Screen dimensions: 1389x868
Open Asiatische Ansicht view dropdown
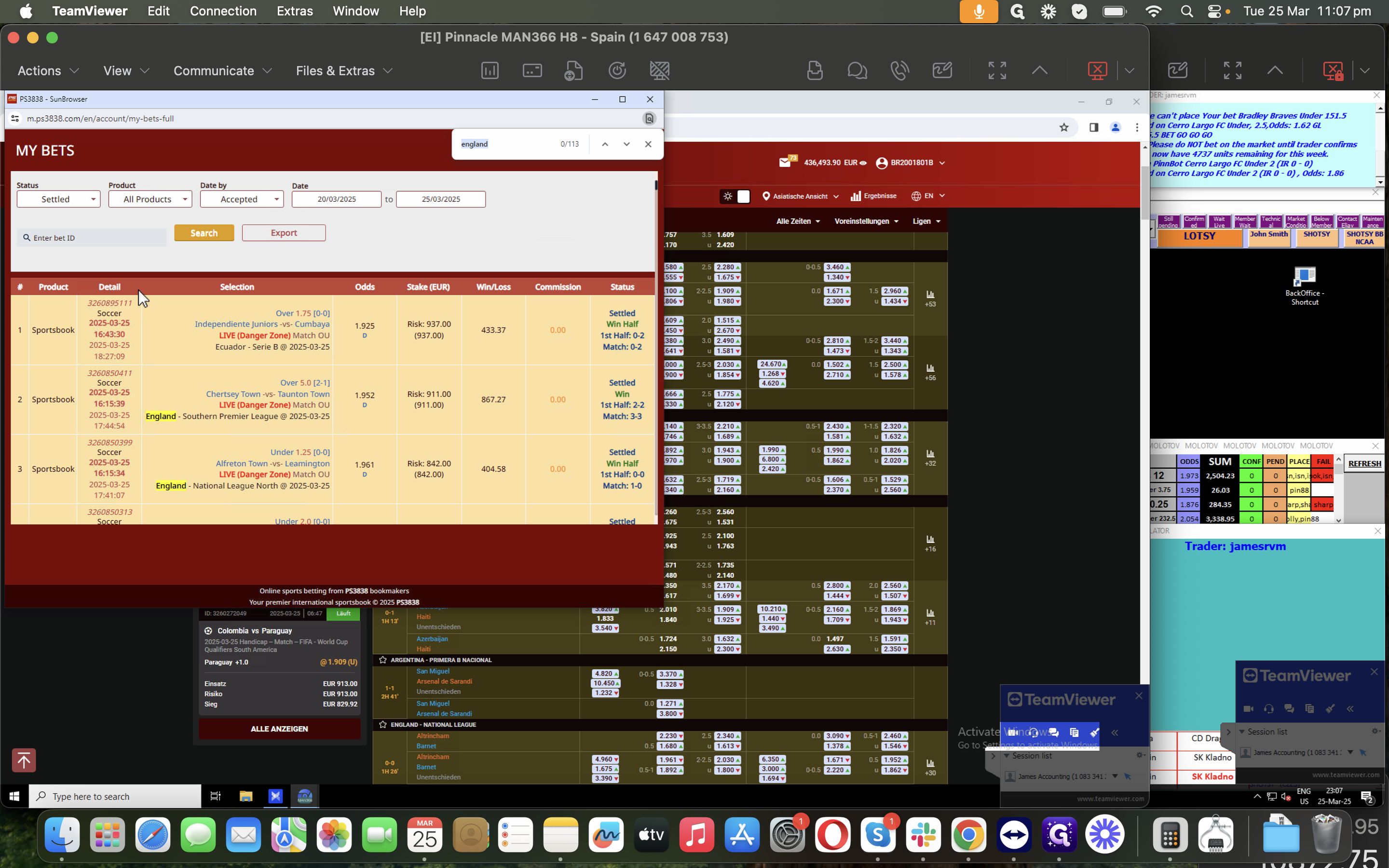pyautogui.click(x=800, y=196)
